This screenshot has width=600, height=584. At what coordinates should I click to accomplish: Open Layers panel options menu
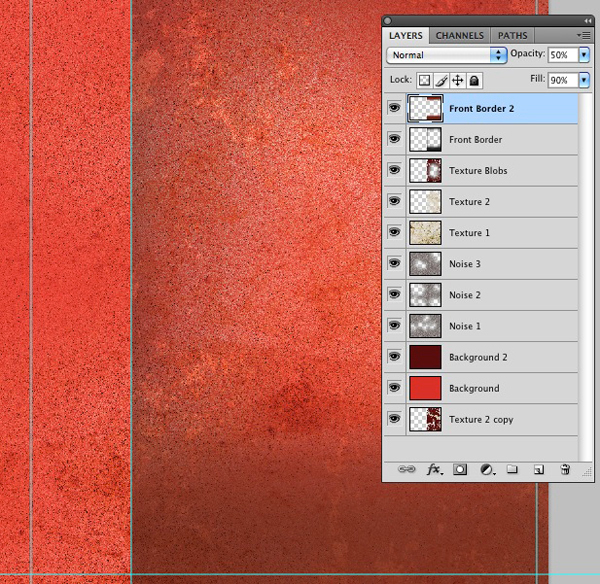pos(584,36)
